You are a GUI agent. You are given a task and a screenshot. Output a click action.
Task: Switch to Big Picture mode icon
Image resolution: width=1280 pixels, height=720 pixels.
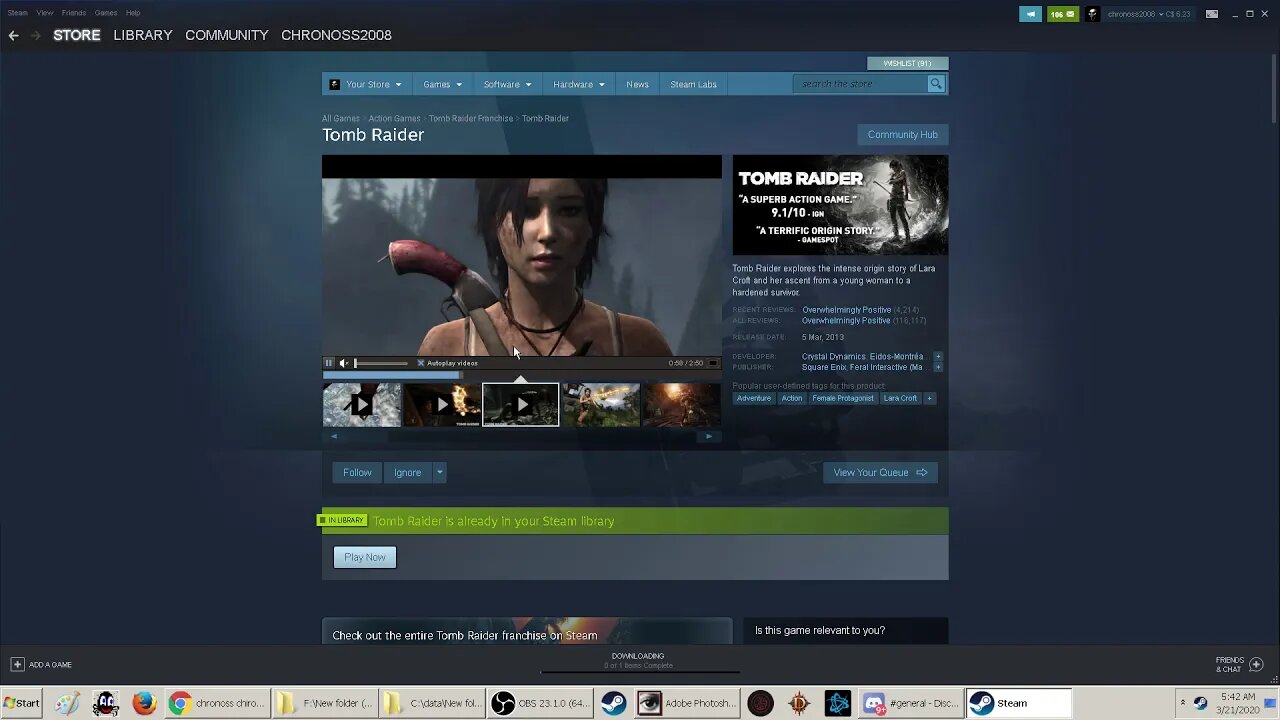(x=1212, y=14)
